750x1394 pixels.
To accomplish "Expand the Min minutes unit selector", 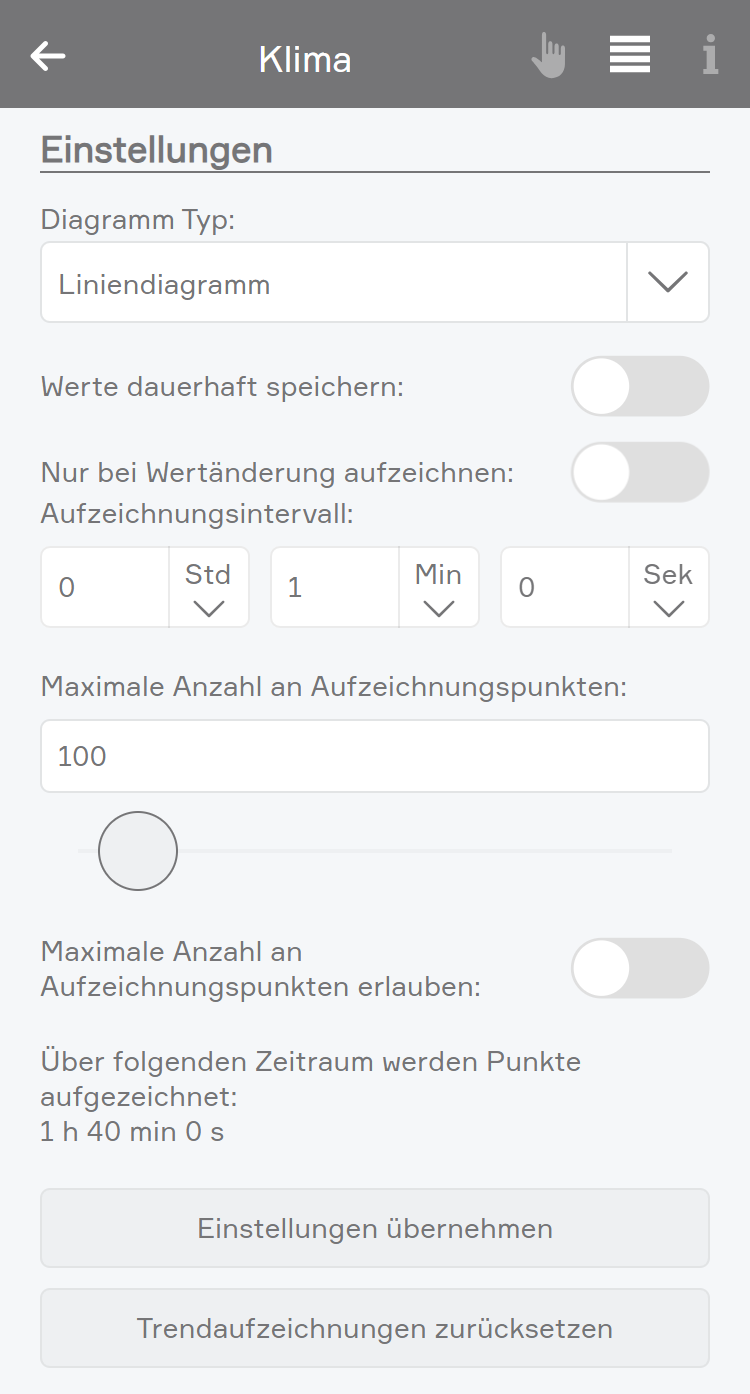I will (439, 587).
